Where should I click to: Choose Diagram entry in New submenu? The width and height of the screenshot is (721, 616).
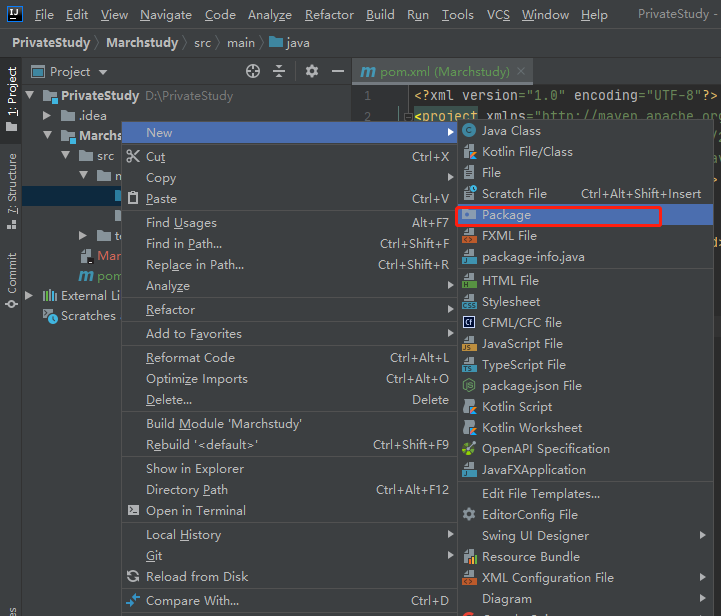[x=585, y=599]
